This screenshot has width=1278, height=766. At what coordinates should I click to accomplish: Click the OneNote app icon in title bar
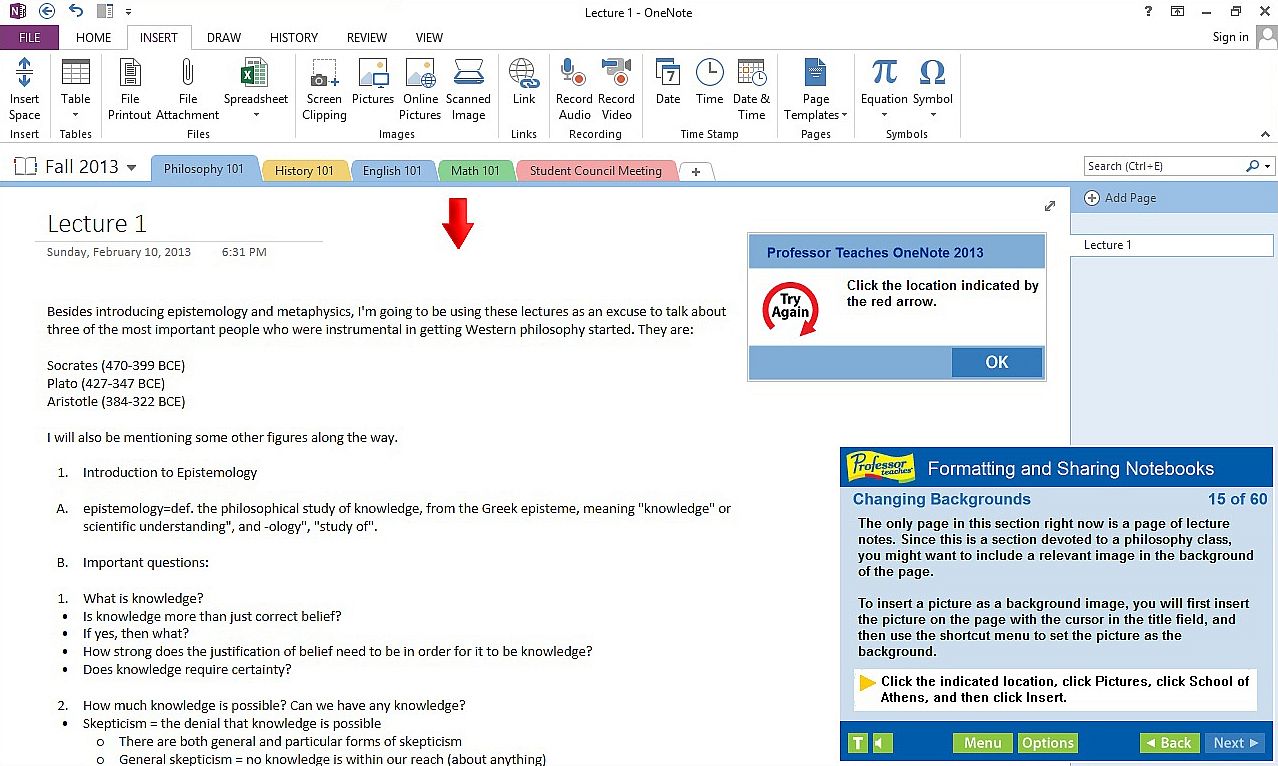tap(16, 12)
